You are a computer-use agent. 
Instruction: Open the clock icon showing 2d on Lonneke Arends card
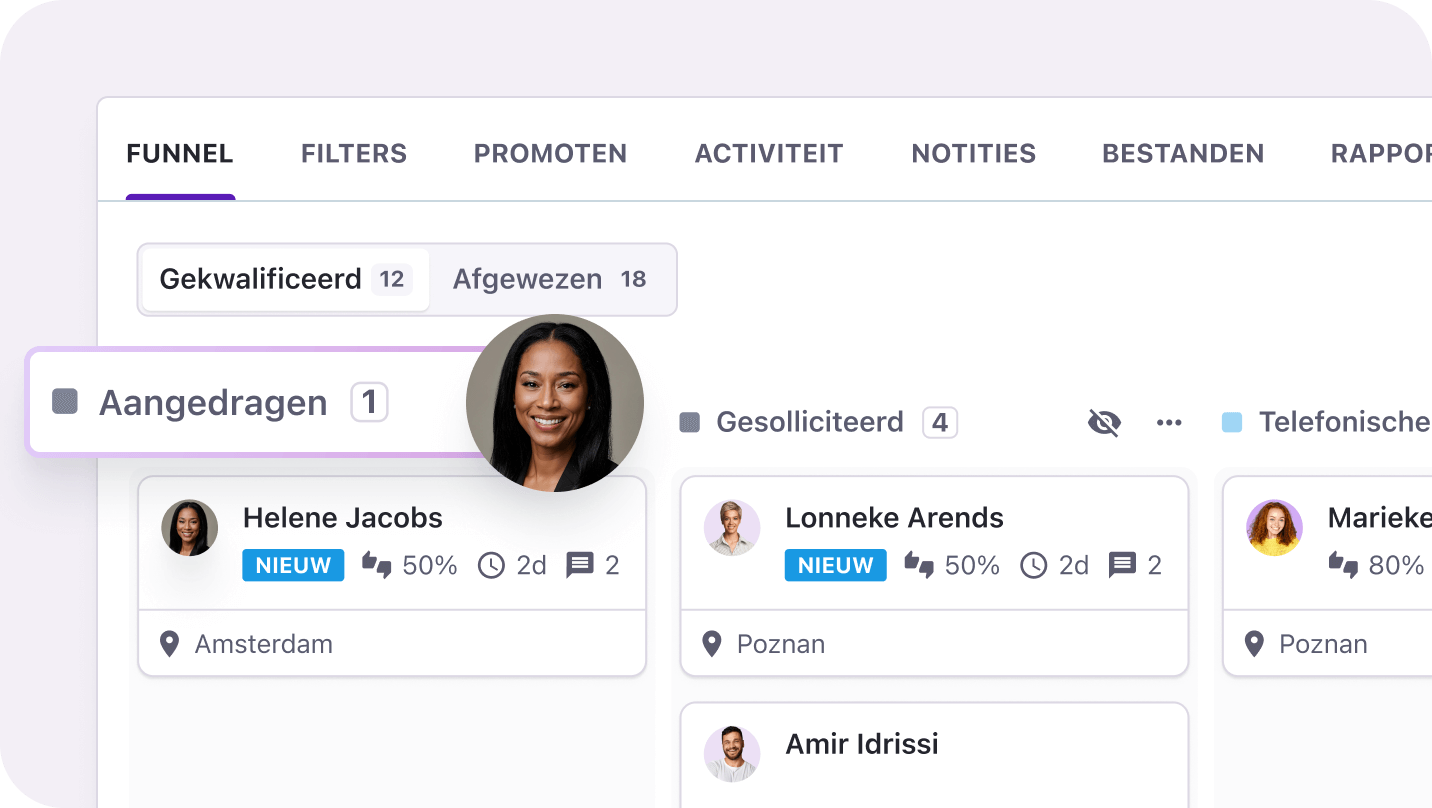tap(1034, 565)
